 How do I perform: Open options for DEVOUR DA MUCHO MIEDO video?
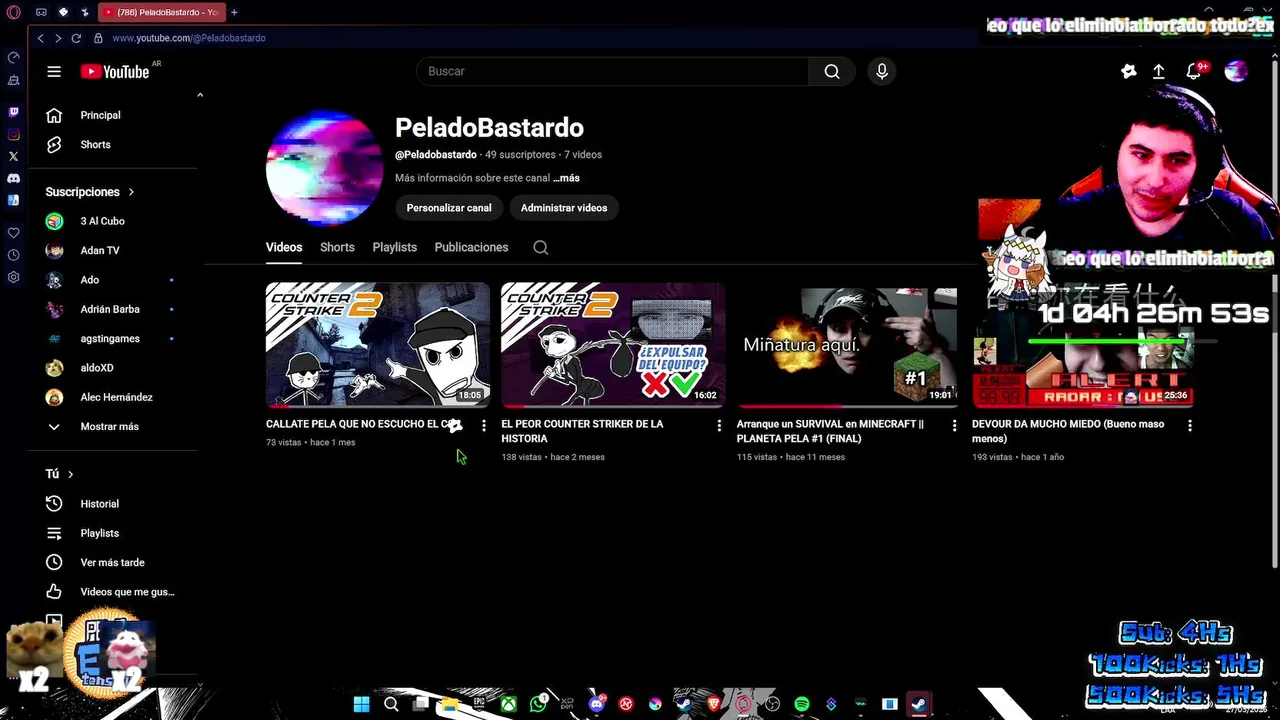1189,426
